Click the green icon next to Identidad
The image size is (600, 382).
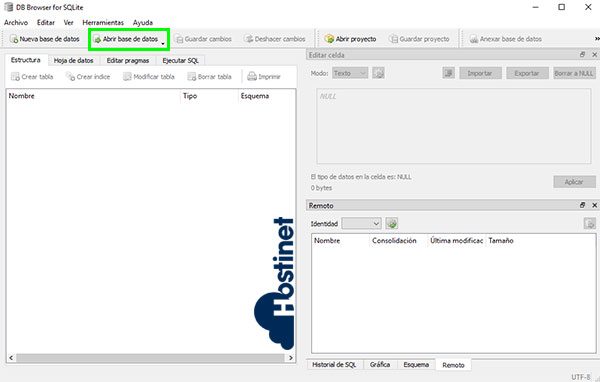click(x=391, y=224)
